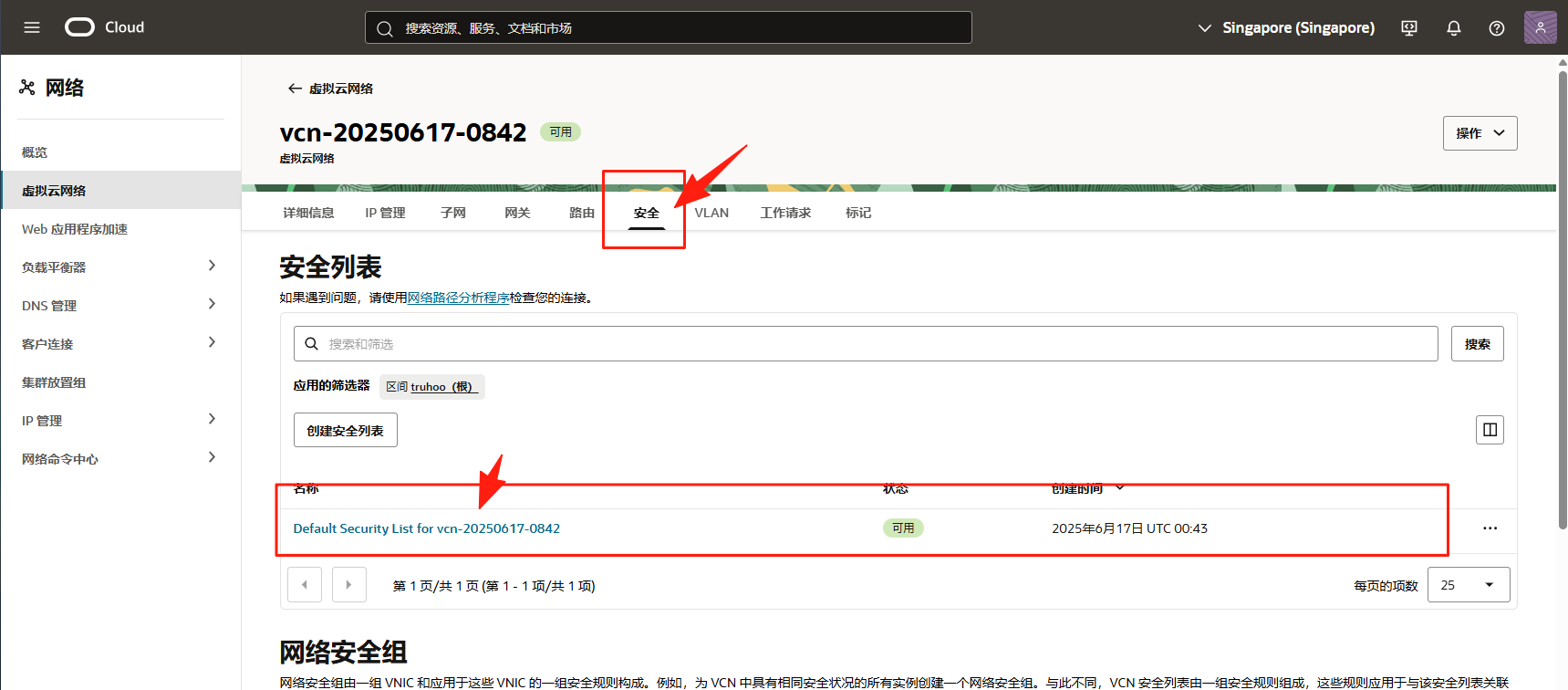Click the 创建安全列表 button
1568x690 pixels.
[345, 431]
